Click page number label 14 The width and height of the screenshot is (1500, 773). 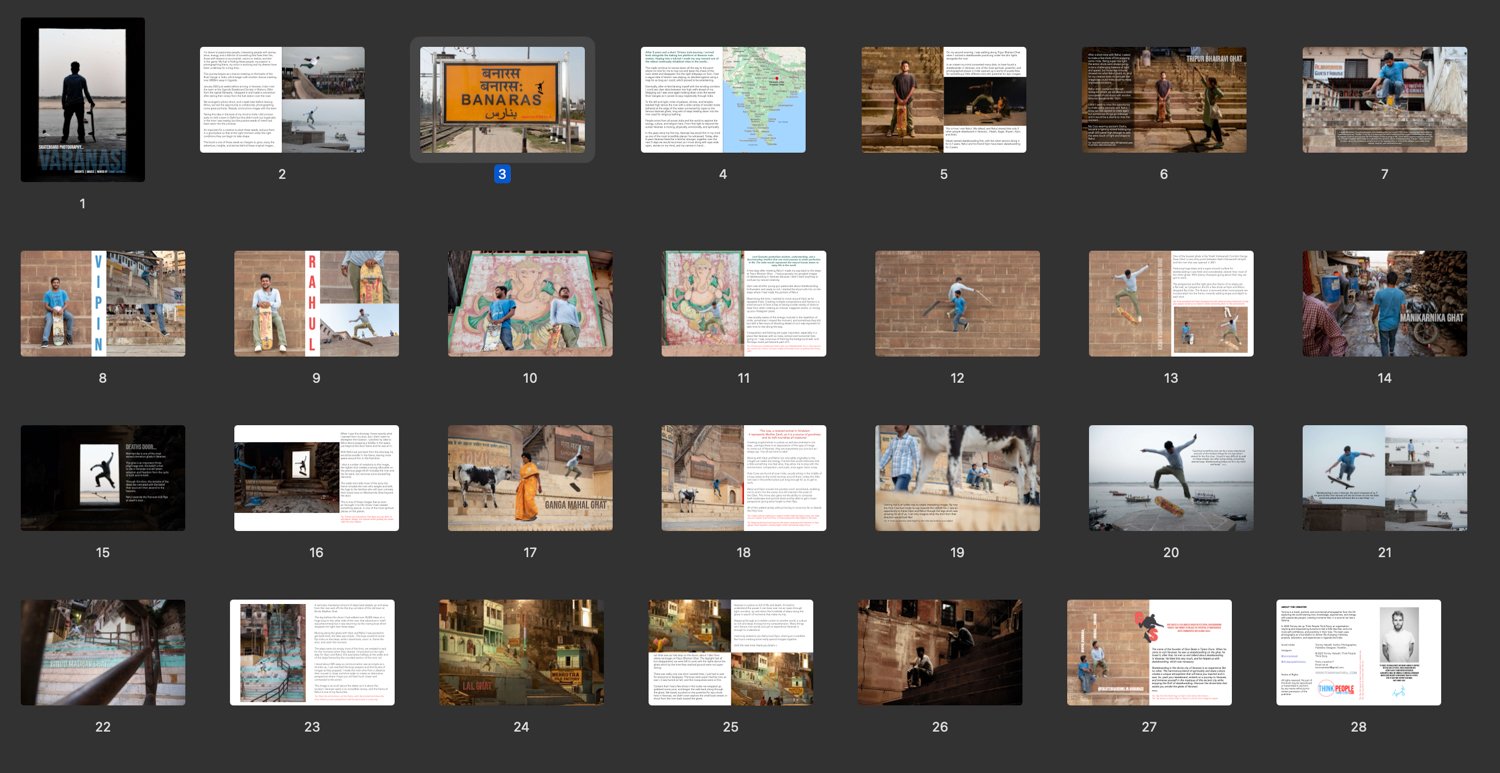pyautogui.click(x=1385, y=378)
